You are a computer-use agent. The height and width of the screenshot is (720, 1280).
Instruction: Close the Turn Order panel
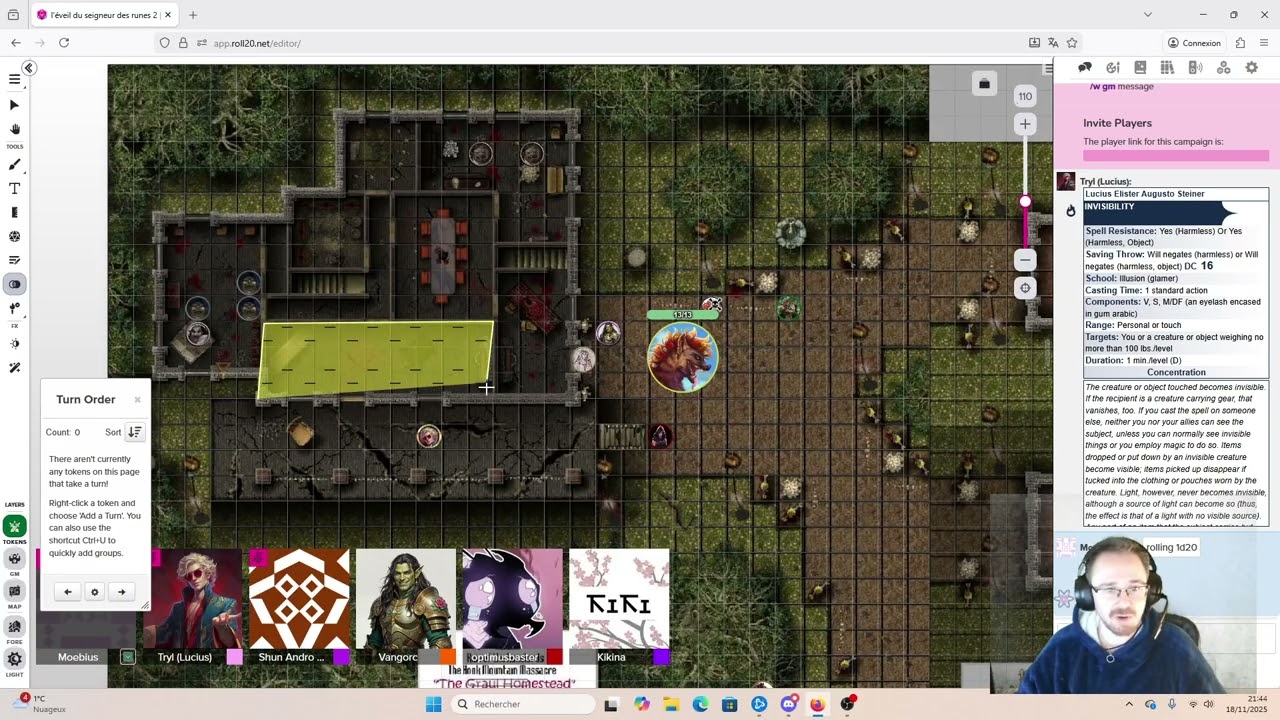[x=137, y=400]
